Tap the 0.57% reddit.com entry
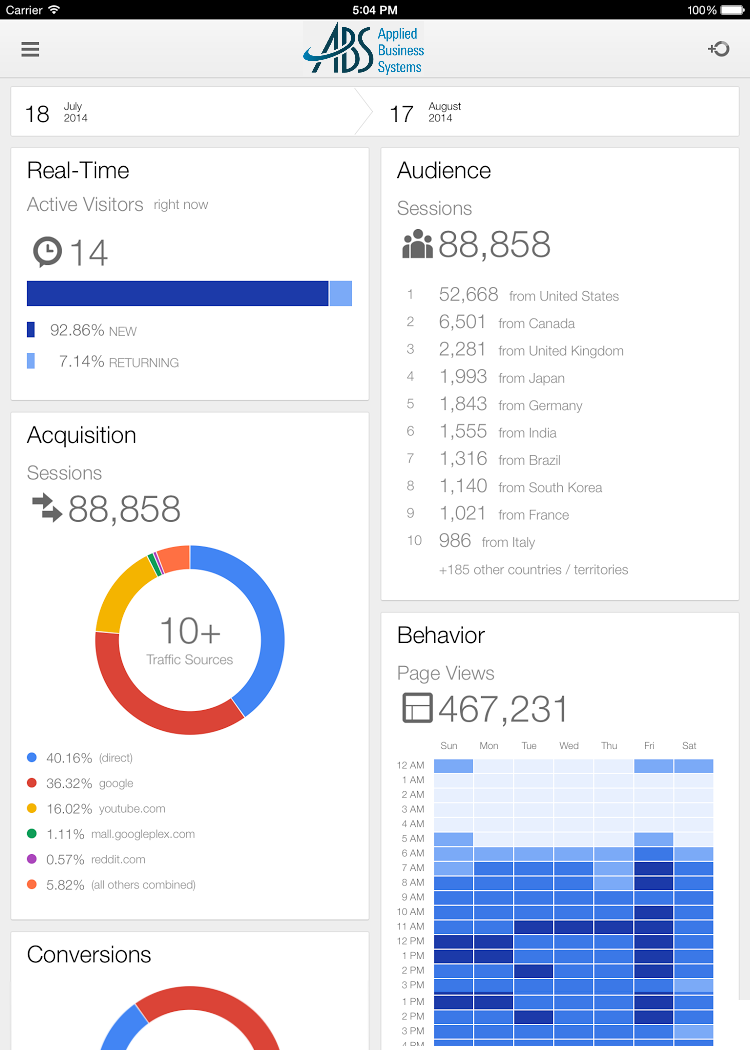750x1050 pixels. click(86, 858)
